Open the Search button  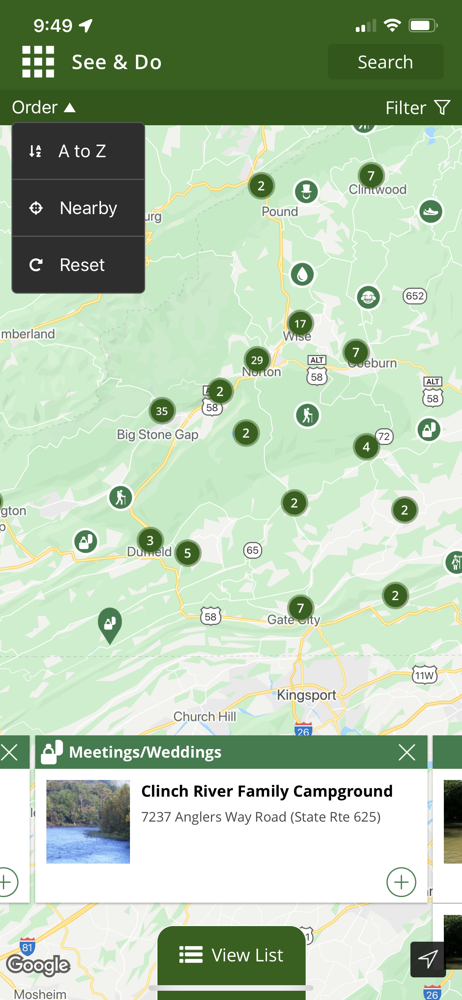[385, 62]
